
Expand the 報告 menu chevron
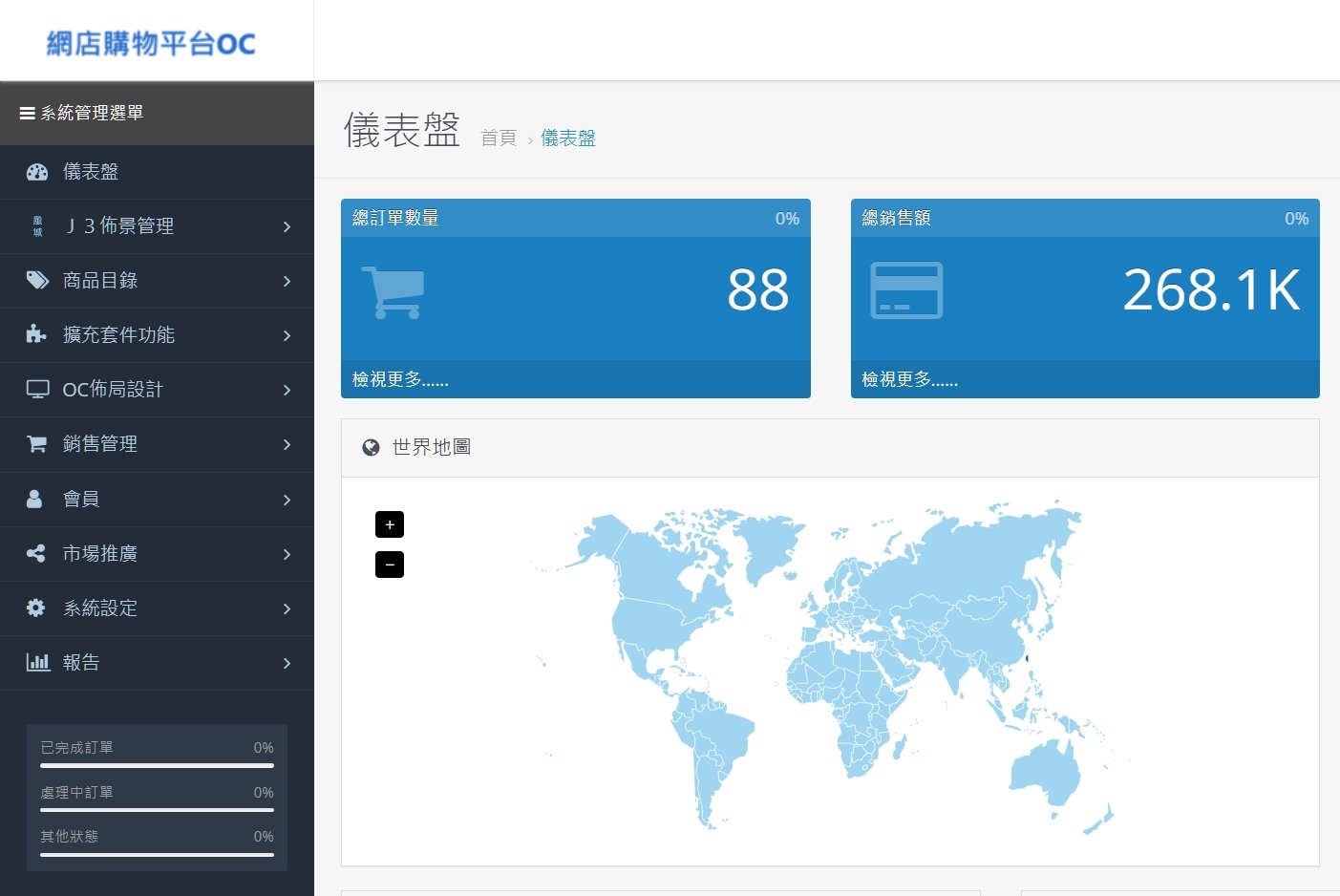coord(287,663)
